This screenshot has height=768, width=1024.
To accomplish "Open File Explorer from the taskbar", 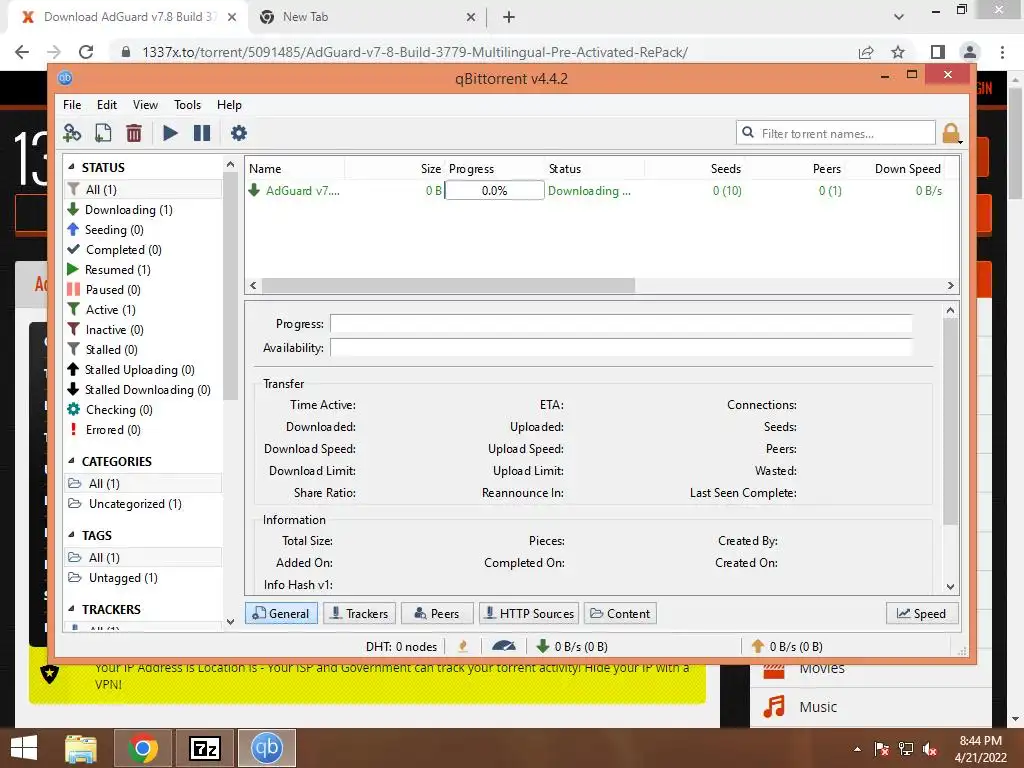I will [82, 748].
